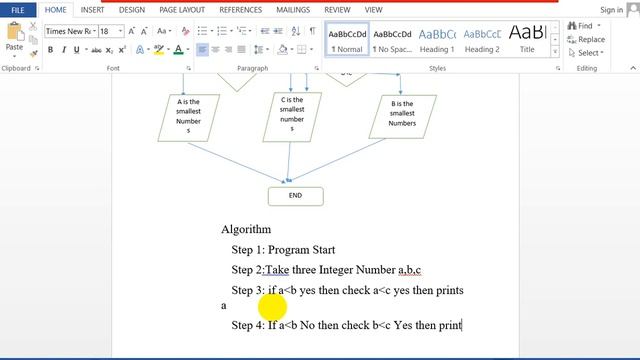Switch to the REVIEW tab
The height and width of the screenshot is (360, 640).
coord(337,10)
